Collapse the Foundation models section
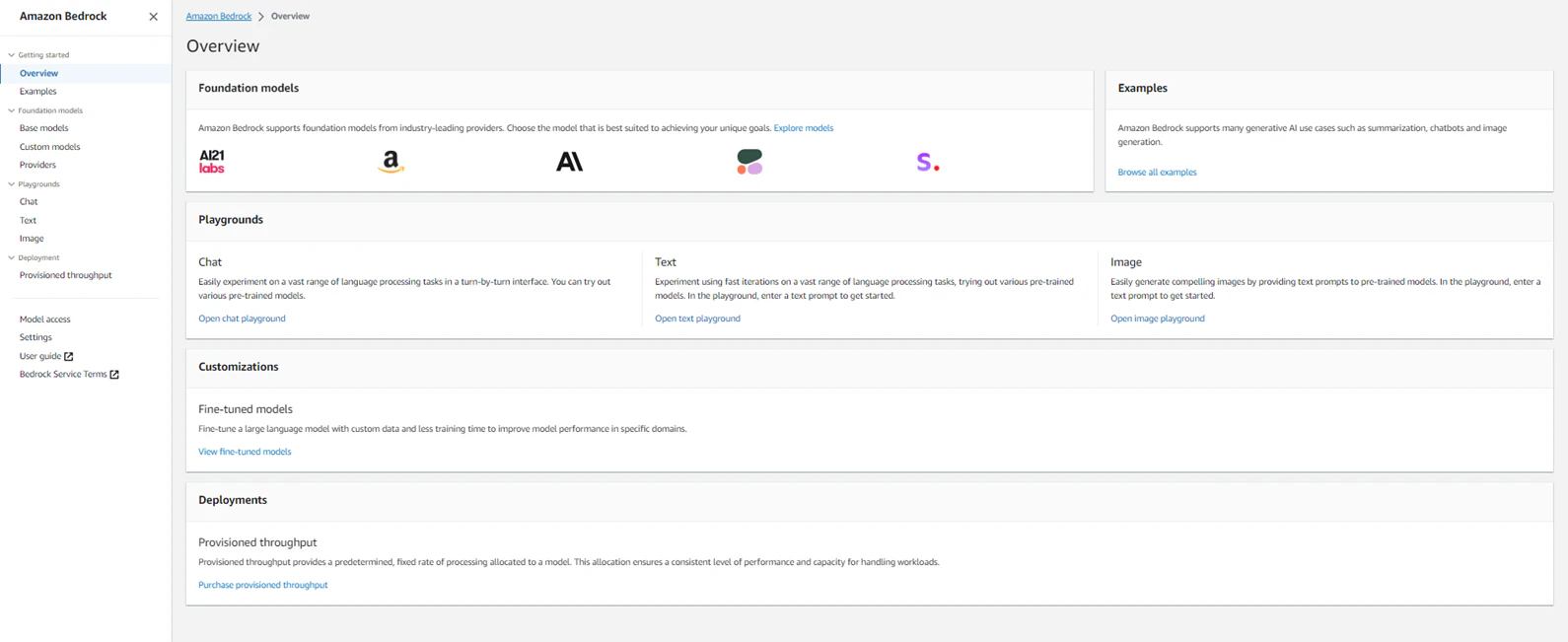The height and width of the screenshot is (642, 1568). [12, 110]
